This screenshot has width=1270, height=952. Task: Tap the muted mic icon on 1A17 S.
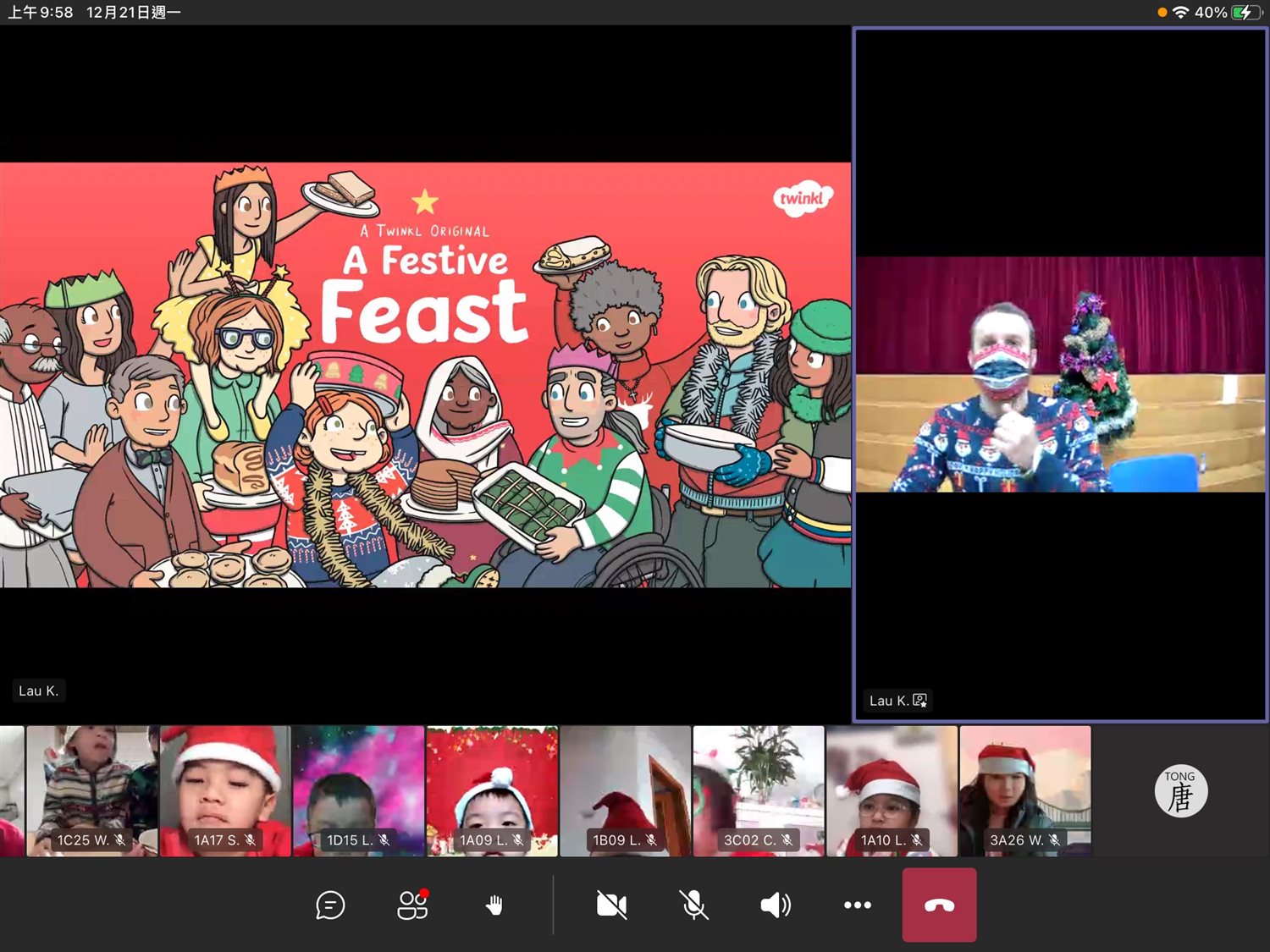(251, 840)
